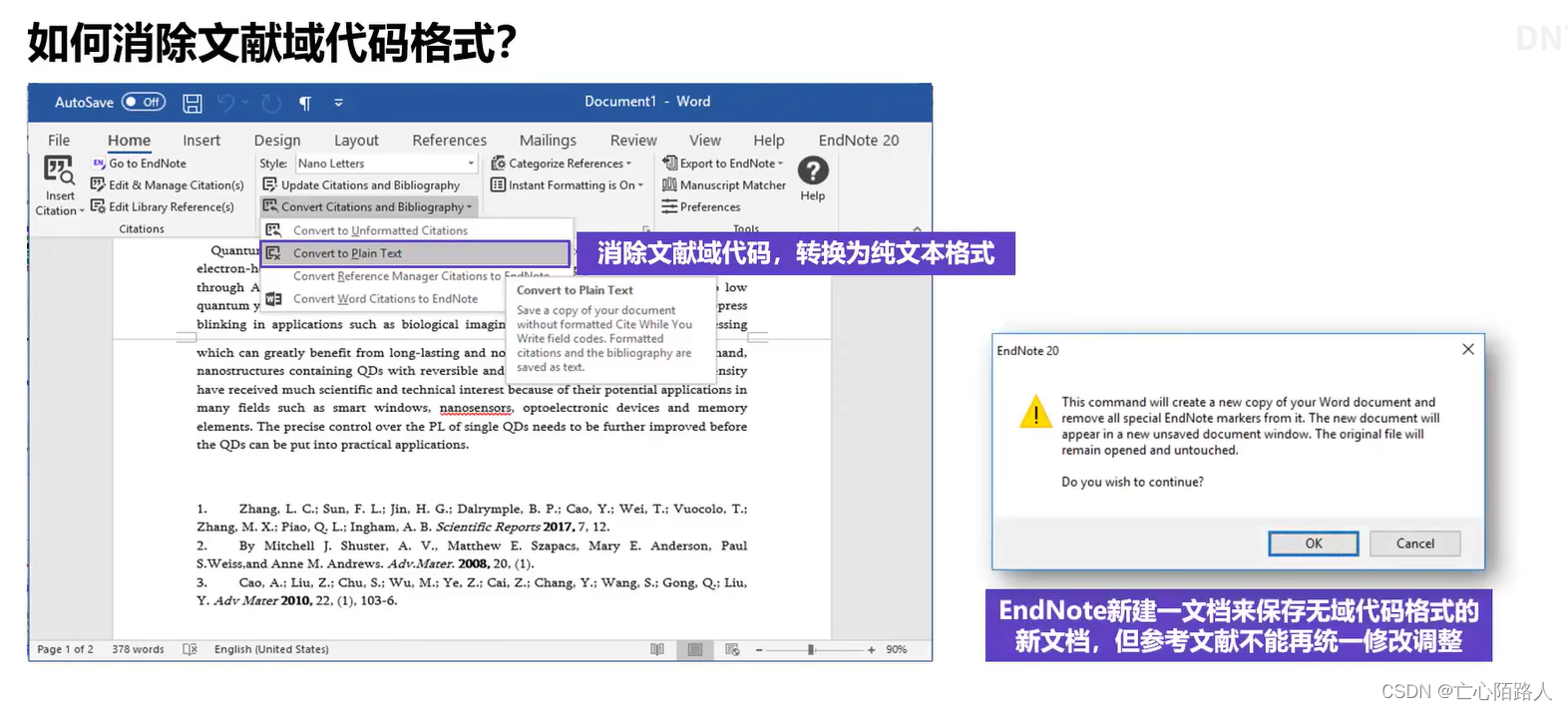Viewport: 1568px width, 711px height.
Task: Click the Undo arrow icon
Action: [x=225, y=103]
